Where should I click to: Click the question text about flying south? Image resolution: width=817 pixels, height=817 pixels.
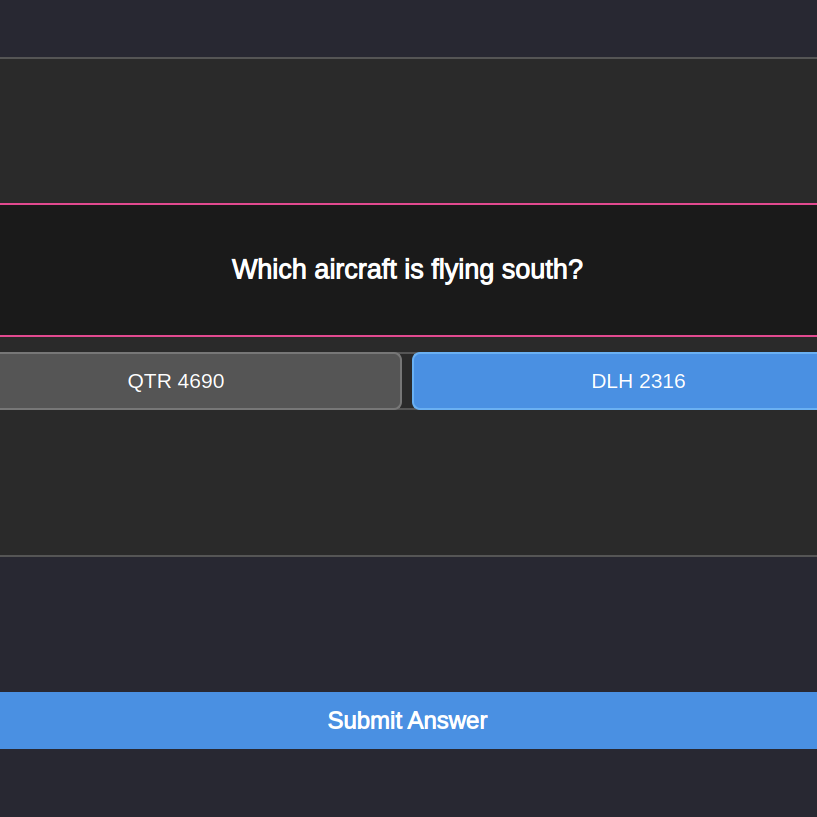click(407, 269)
